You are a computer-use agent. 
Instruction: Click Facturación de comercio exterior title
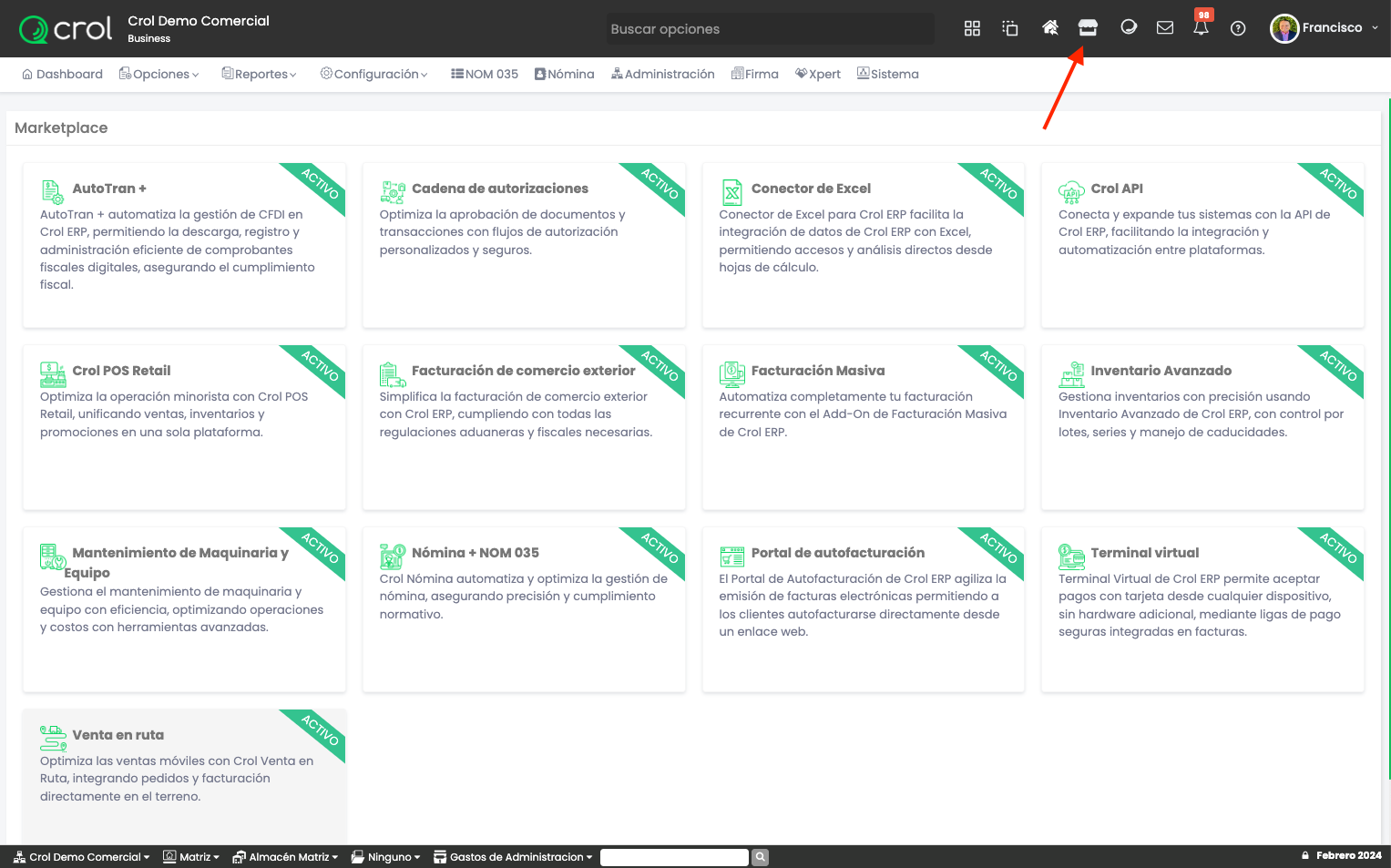[524, 371]
